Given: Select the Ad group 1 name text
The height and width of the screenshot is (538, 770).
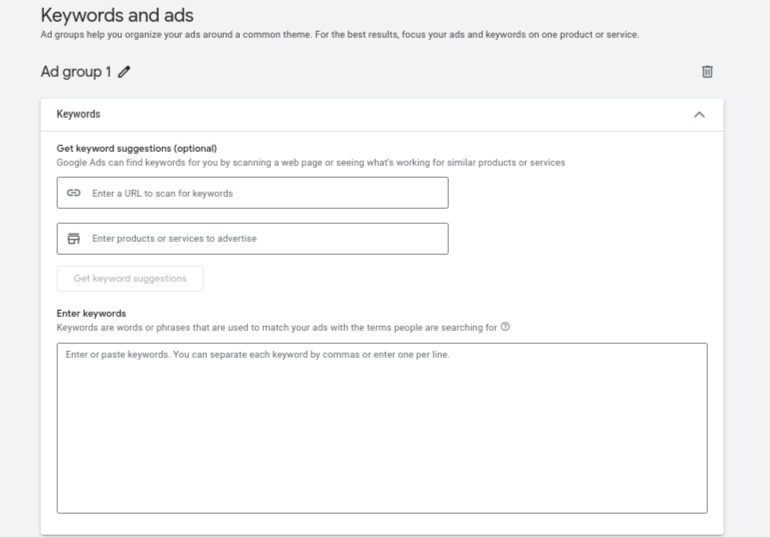Looking at the screenshot, I should 75,72.
